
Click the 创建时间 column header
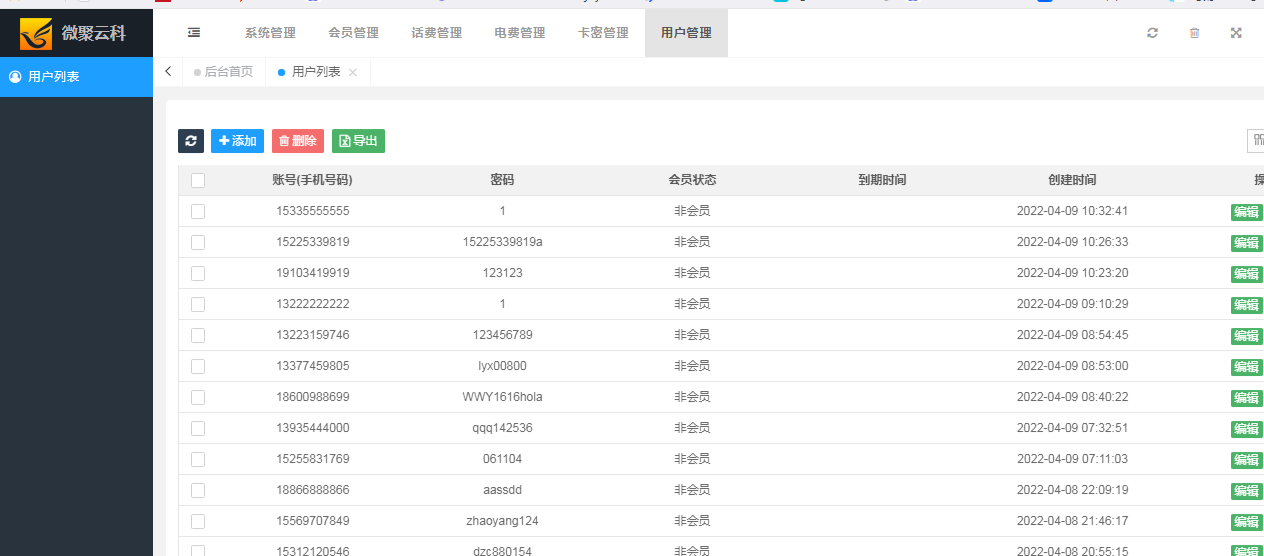(1072, 180)
